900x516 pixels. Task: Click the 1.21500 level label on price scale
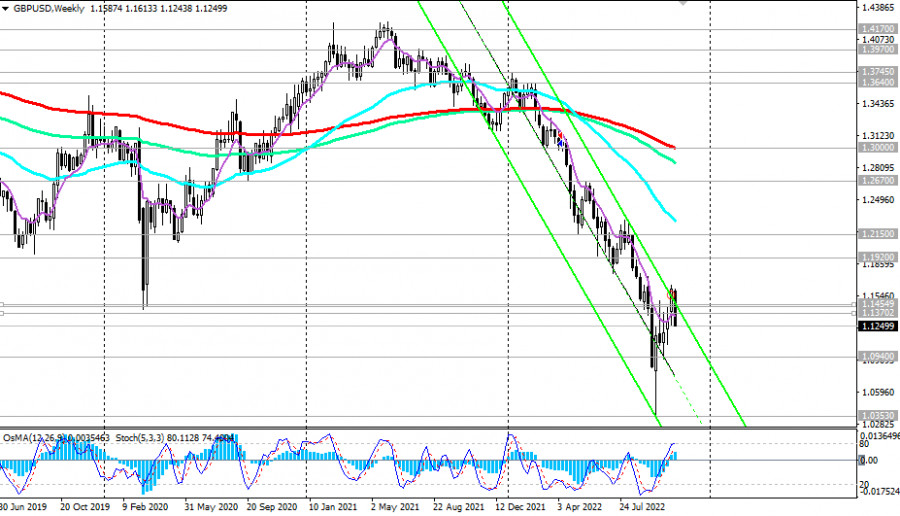(x=876, y=233)
